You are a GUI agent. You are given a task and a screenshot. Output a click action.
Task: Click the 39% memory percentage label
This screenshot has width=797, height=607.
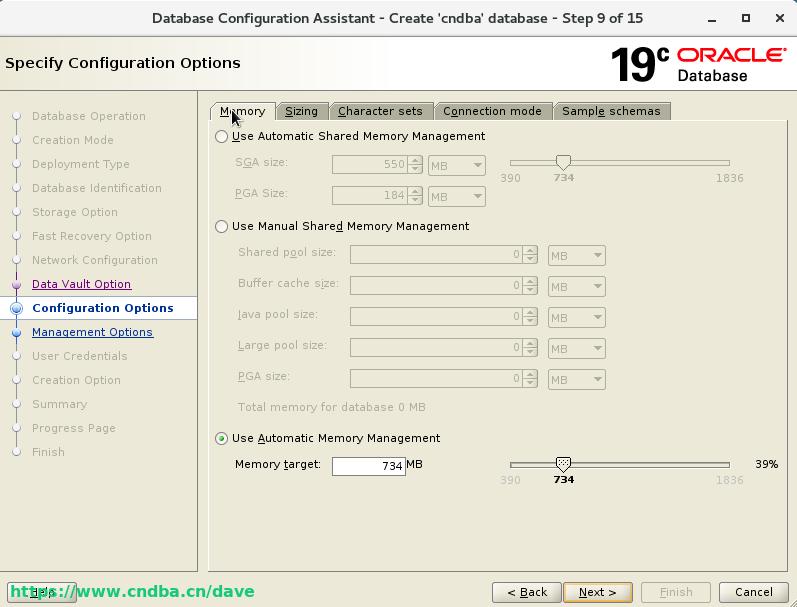(x=766, y=464)
